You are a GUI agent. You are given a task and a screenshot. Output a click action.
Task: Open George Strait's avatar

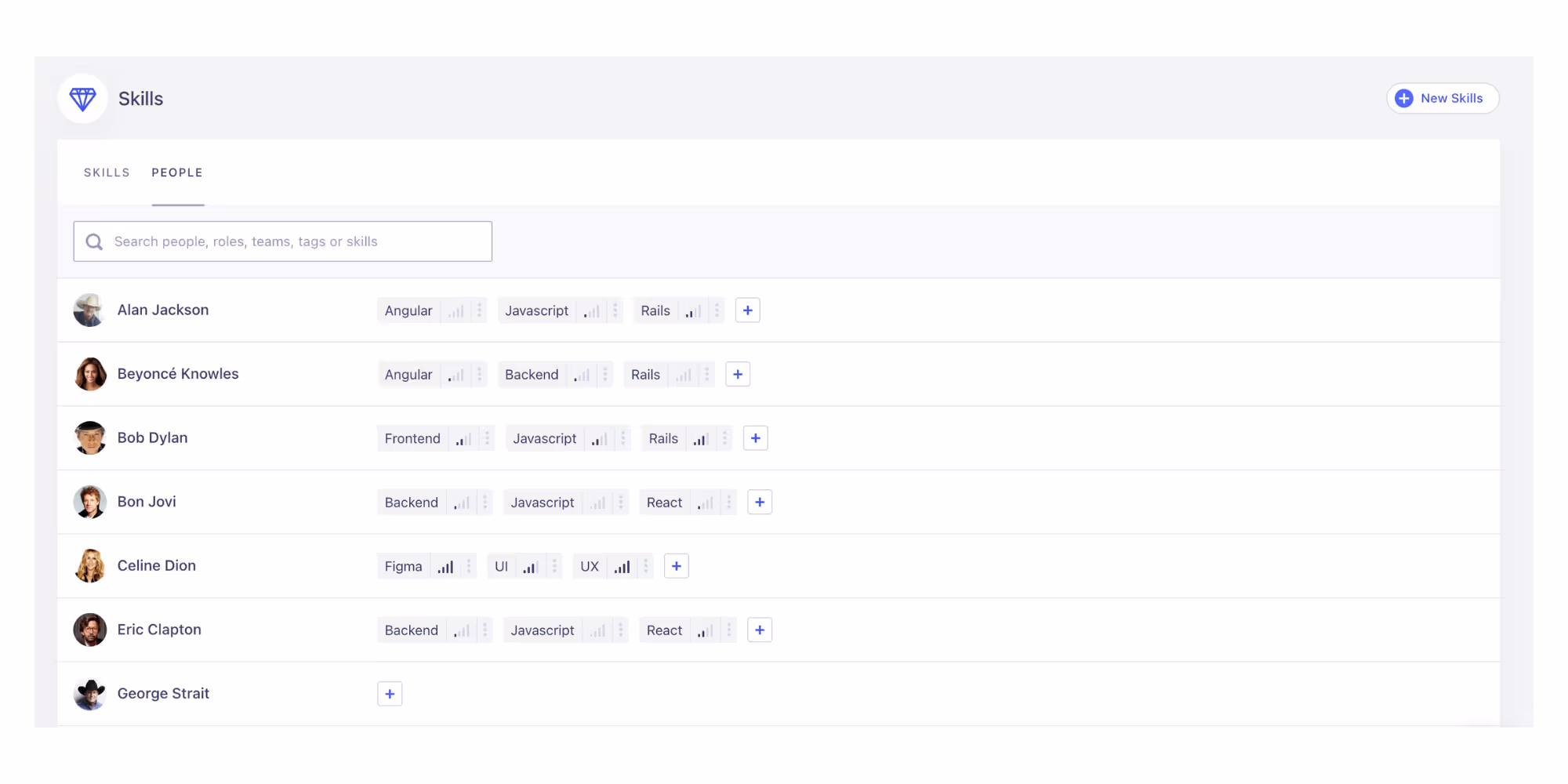(x=89, y=694)
